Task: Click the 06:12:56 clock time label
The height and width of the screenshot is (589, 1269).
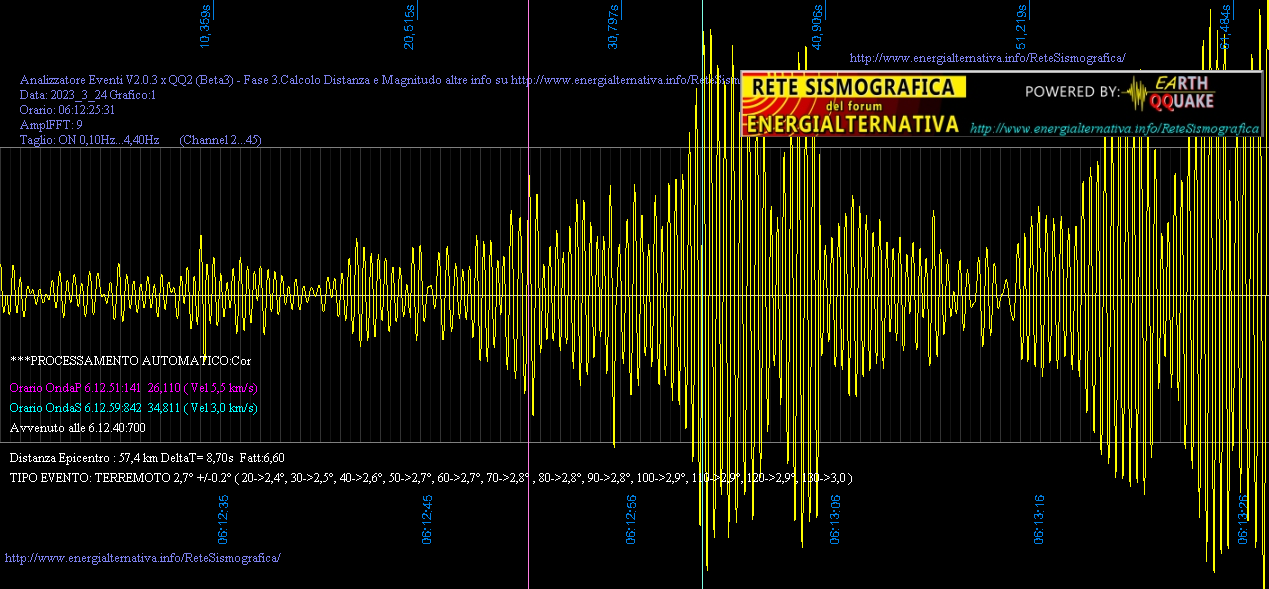Action: [x=631, y=519]
